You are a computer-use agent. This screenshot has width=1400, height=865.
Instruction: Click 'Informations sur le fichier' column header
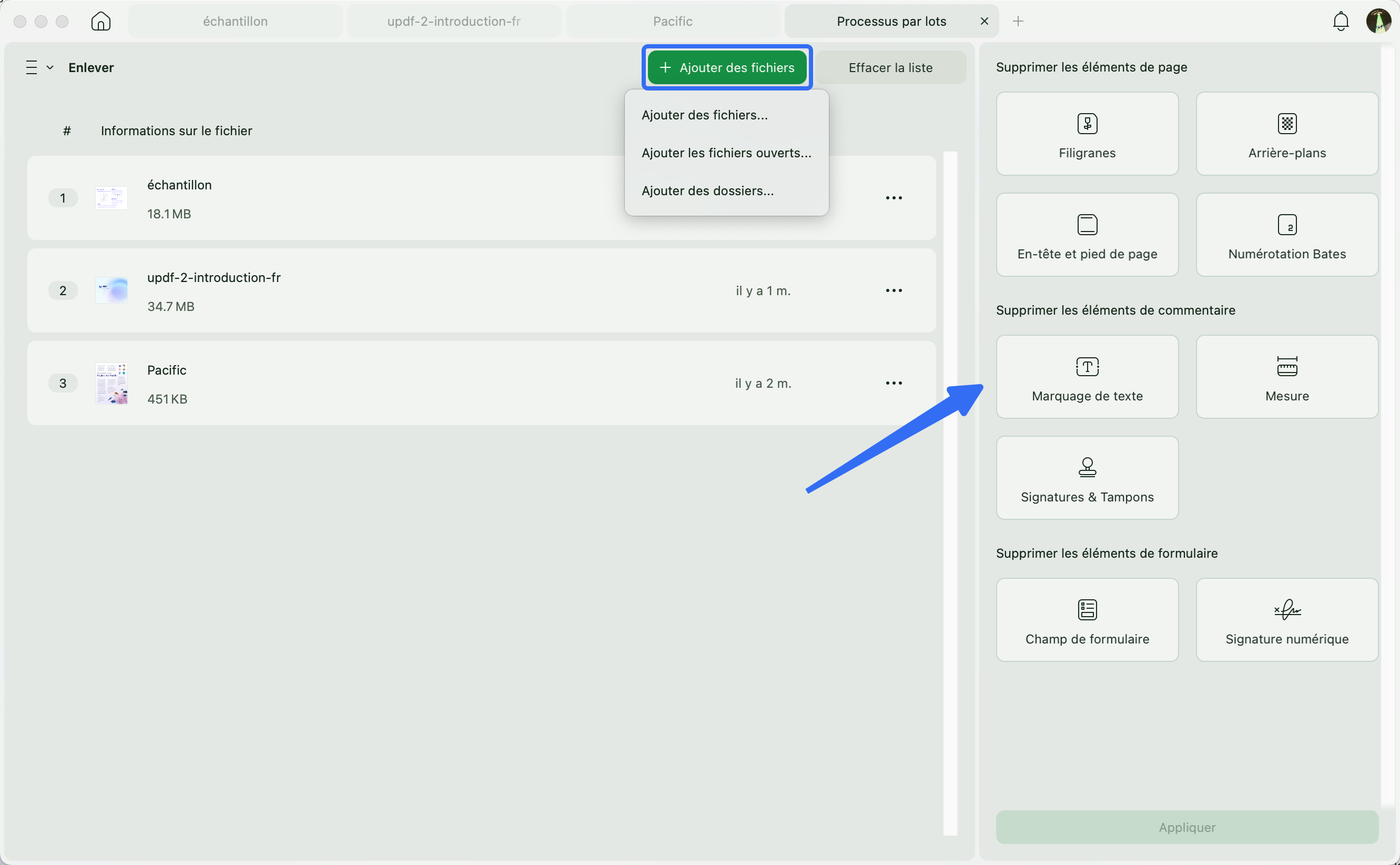pos(176,131)
